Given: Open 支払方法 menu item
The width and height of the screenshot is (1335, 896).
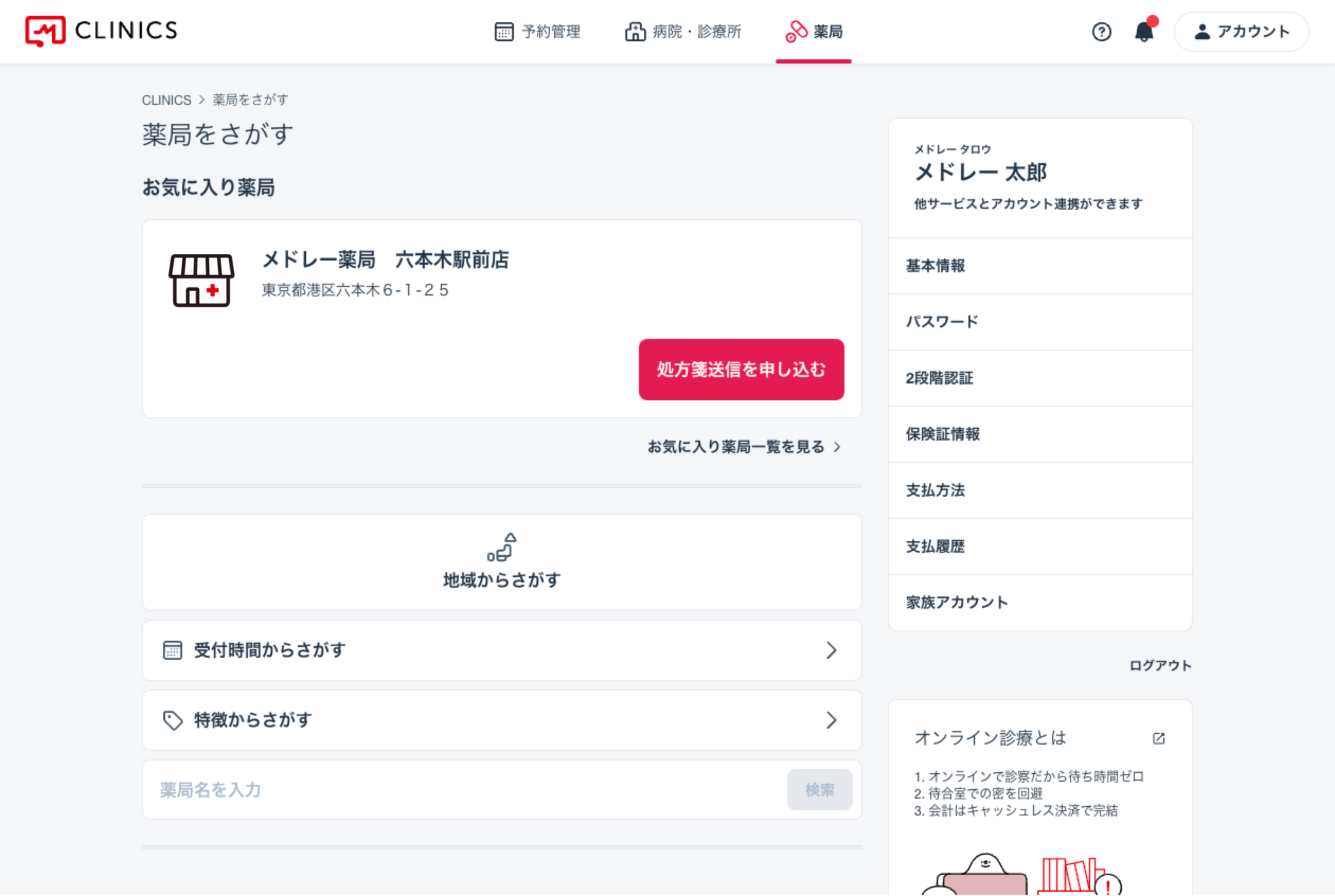Looking at the screenshot, I should pos(1040,490).
